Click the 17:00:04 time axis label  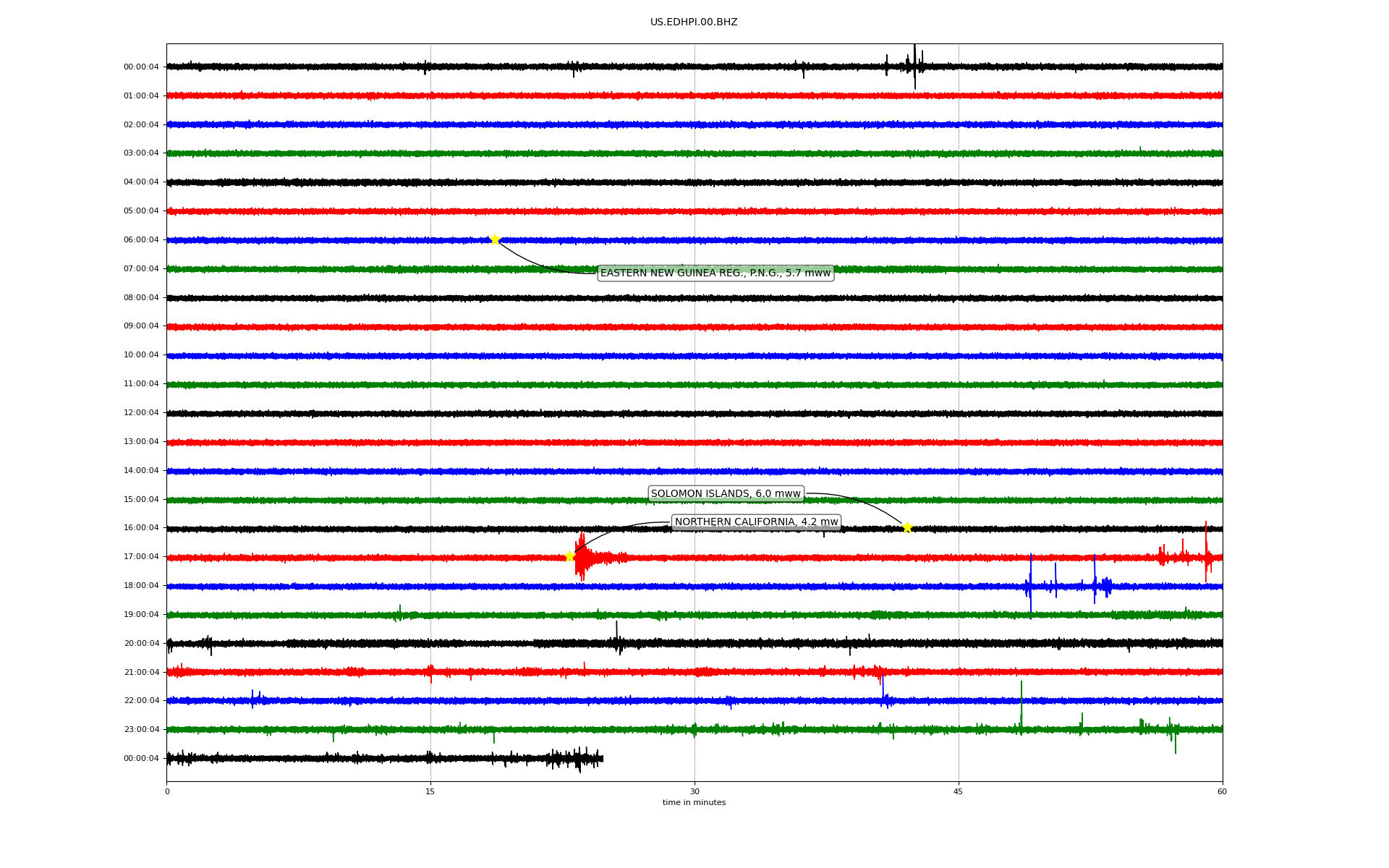pyautogui.click(x=141, y=557)
